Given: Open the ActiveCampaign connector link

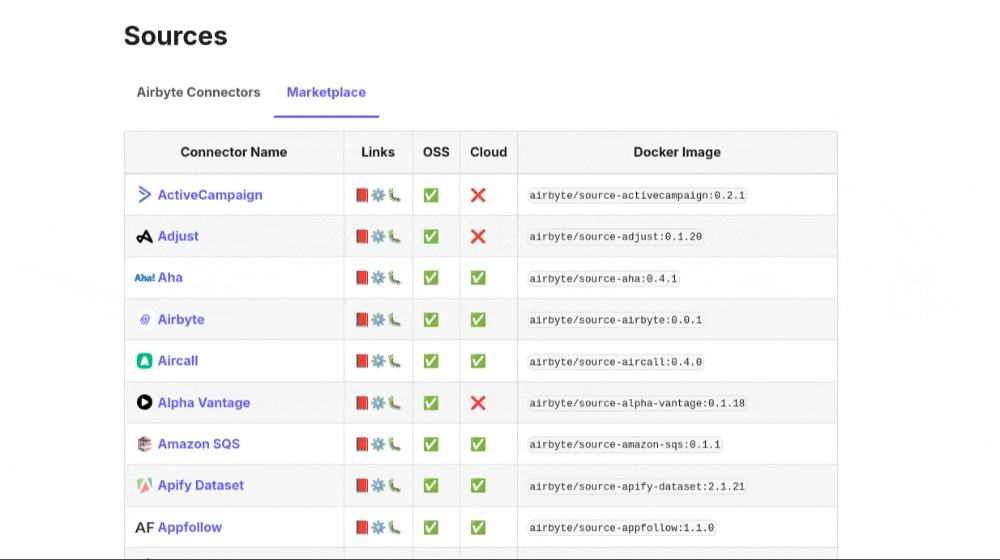Looking at the screenshot, I should 210,195.
